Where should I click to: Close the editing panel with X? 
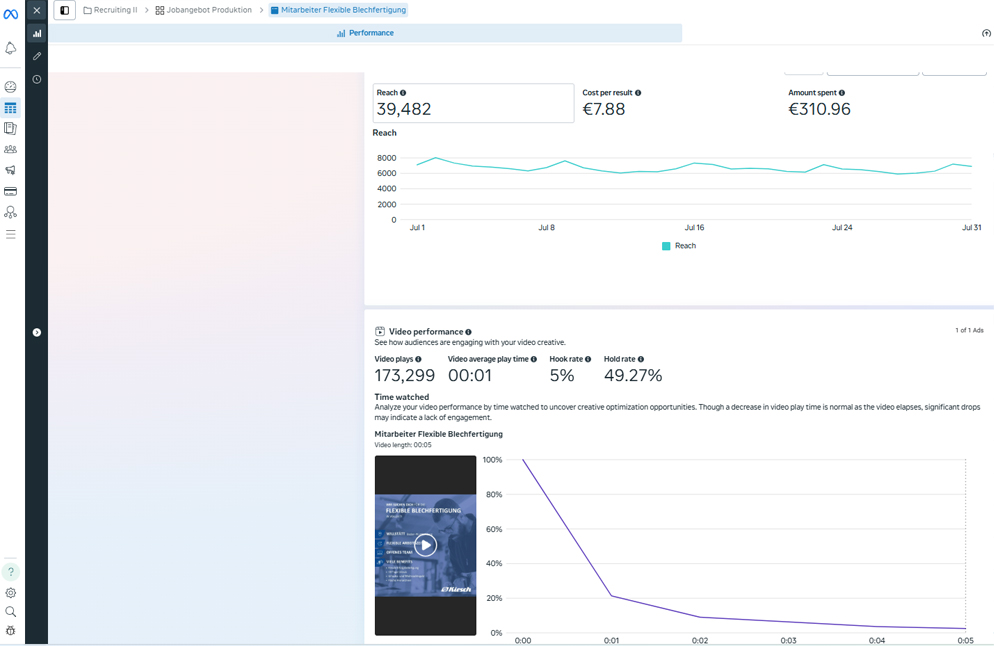37,10
